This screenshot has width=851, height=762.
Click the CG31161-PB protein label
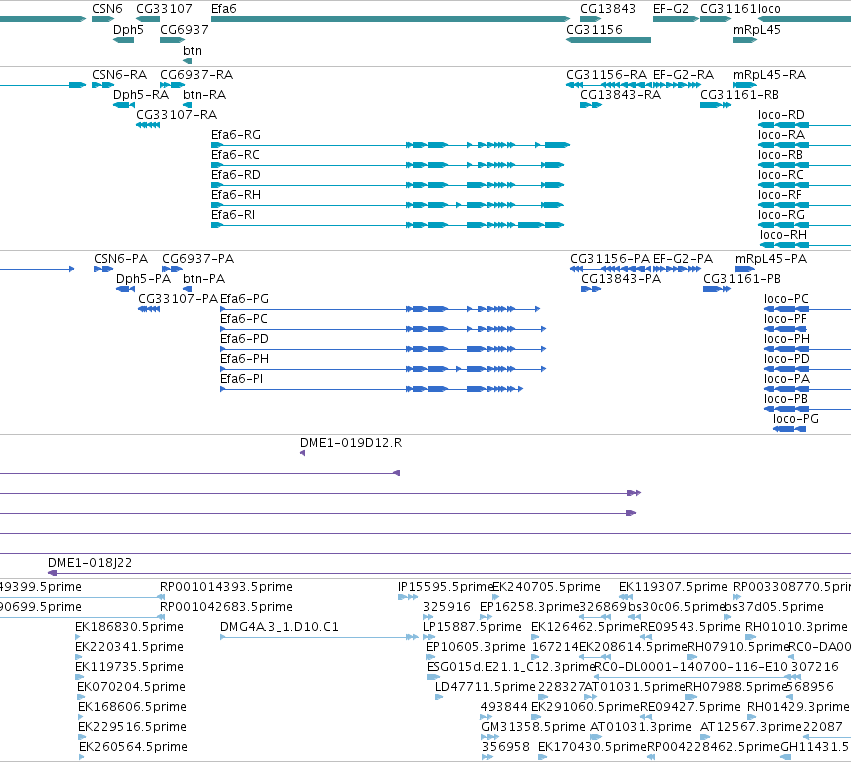(x=742, y=278)
